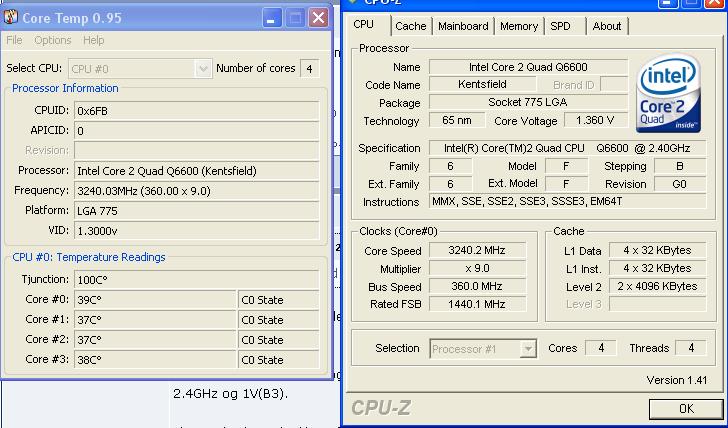This screenshot has width=728, height=428.
Task: Click the CPUID value 0x6FB
Action: (x=196, y=110)
